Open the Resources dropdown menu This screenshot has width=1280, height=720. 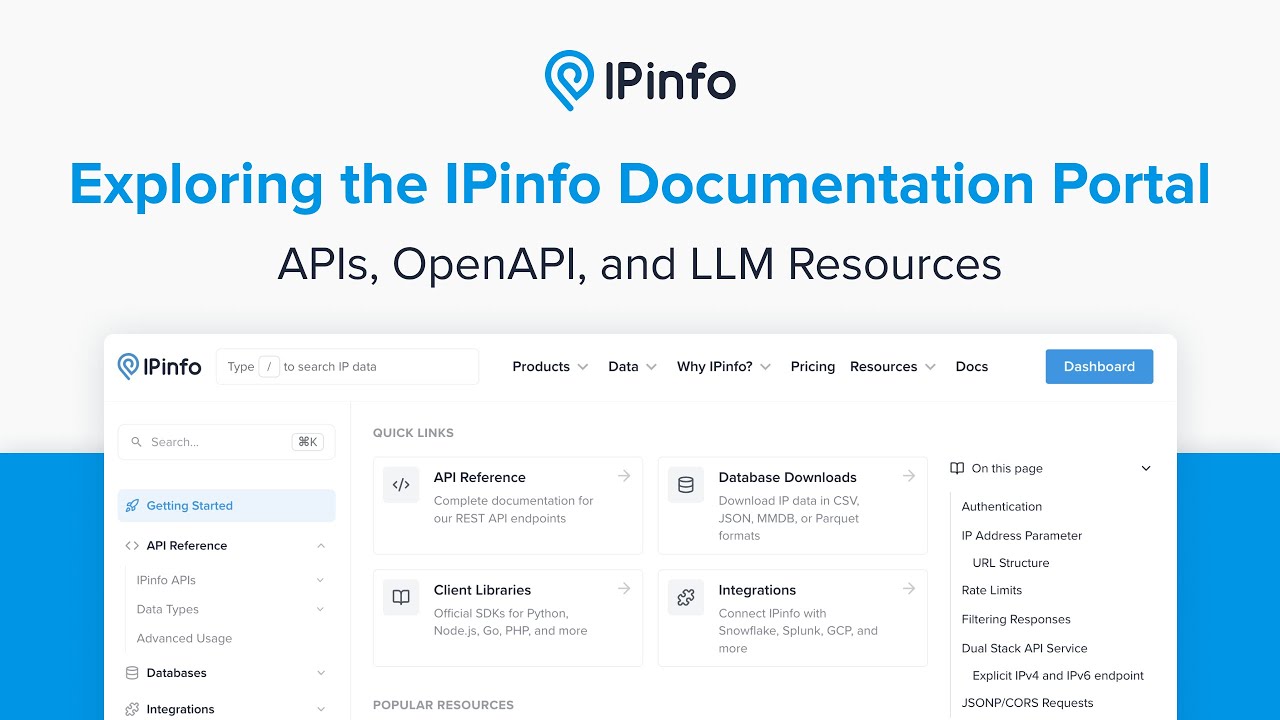point(893,367)
